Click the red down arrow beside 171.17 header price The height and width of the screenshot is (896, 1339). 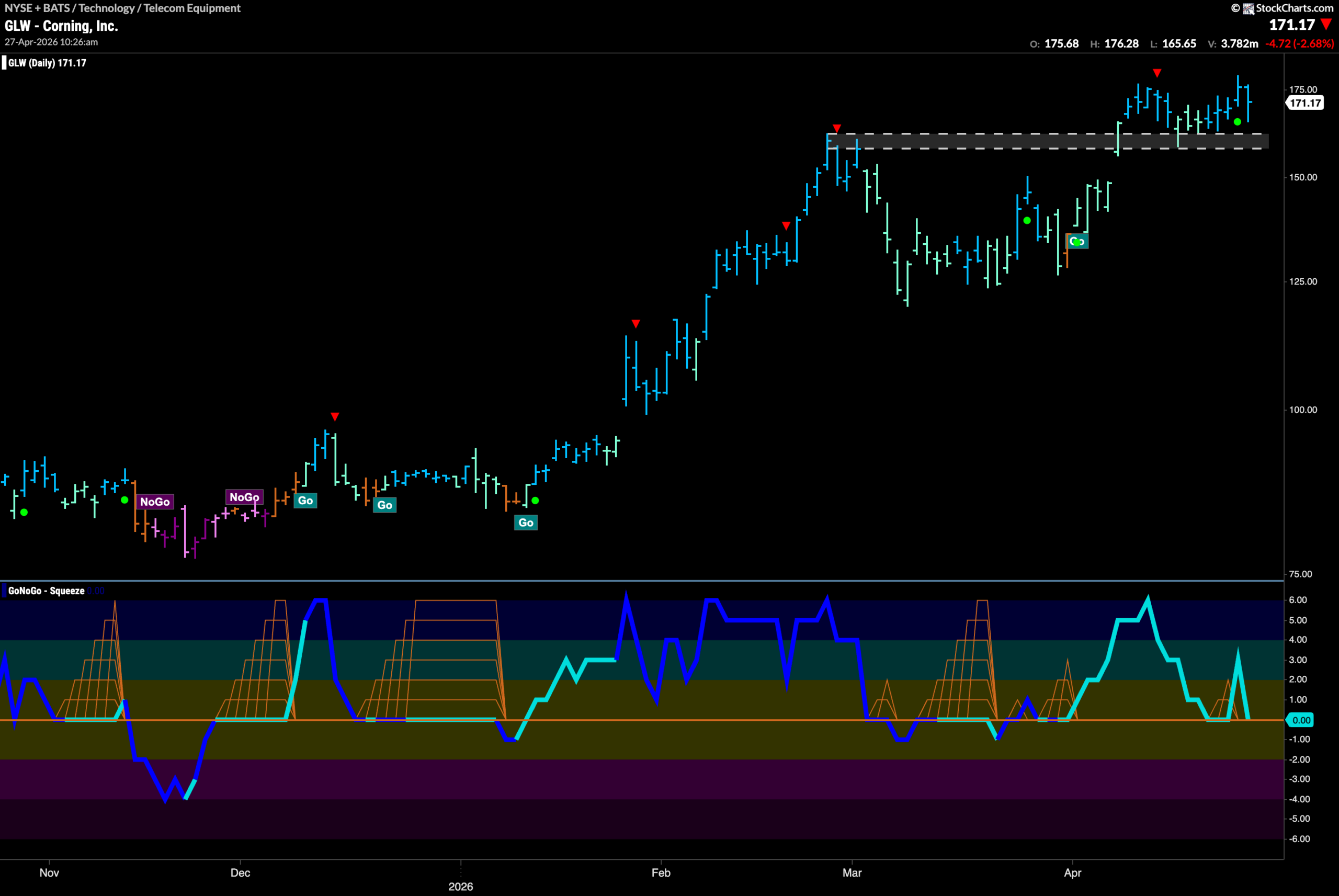[x=1326, y=25]
